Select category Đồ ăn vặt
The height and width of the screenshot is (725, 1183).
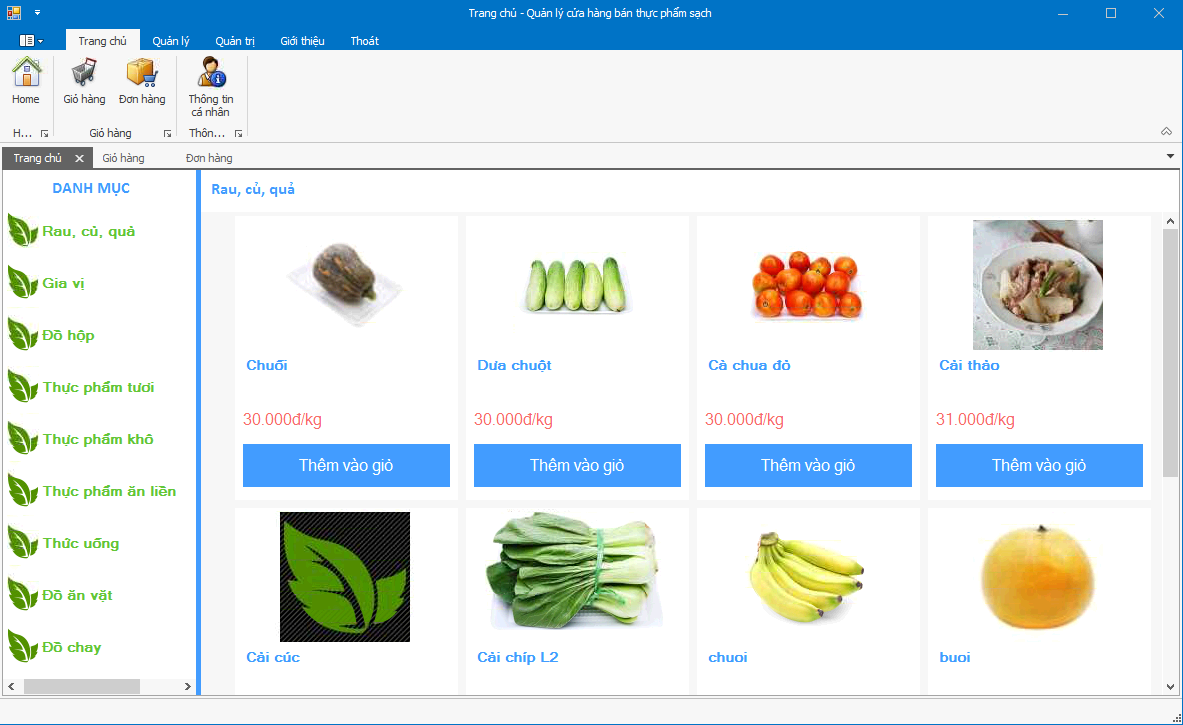(78, 596)
